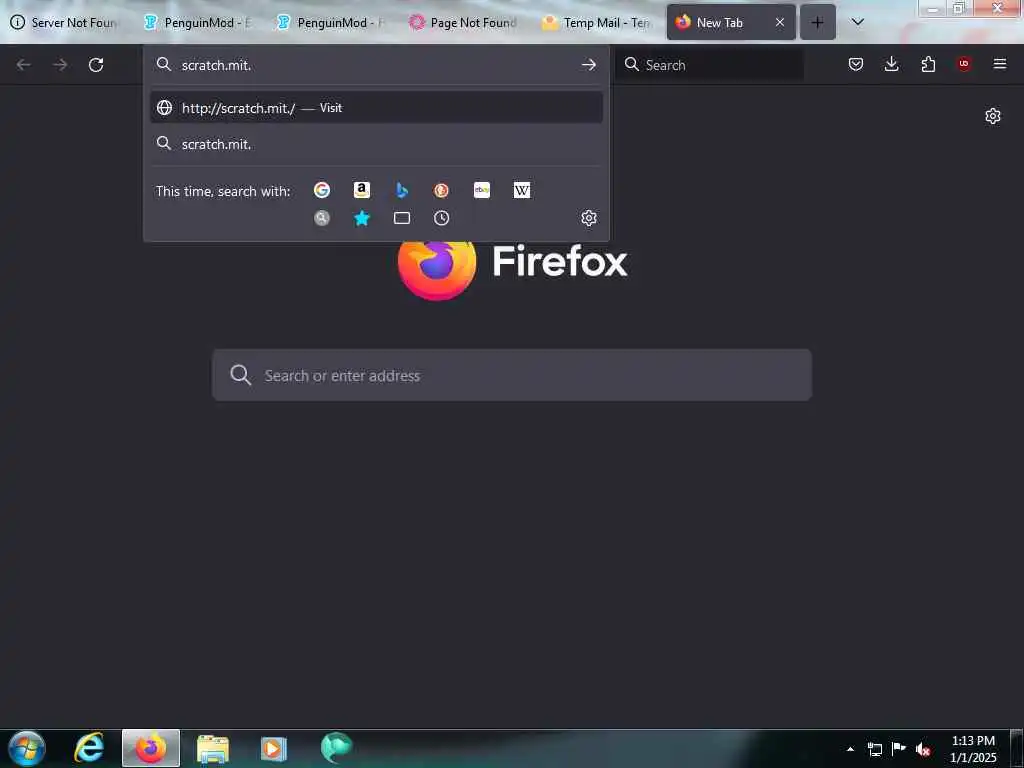Click the Search or enter address field
Viewport: 1024px width, 768px height.
click(x=512, y=375)
